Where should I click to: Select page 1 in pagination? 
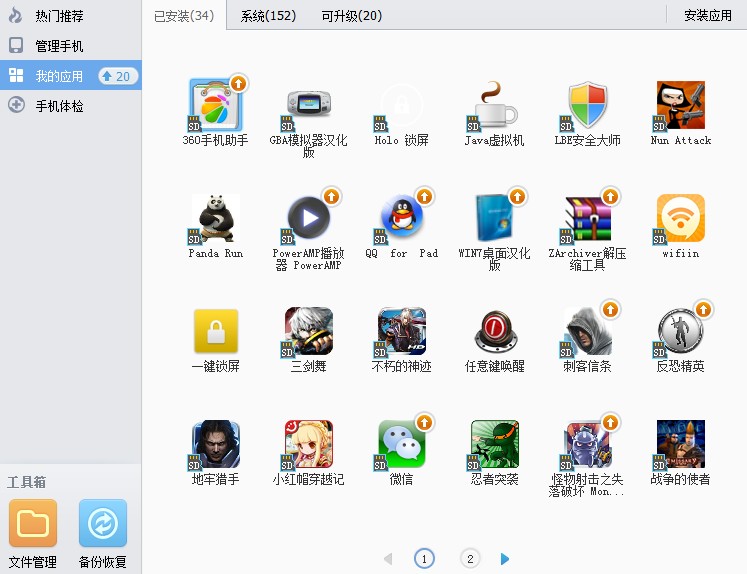(x=424, y=559)
